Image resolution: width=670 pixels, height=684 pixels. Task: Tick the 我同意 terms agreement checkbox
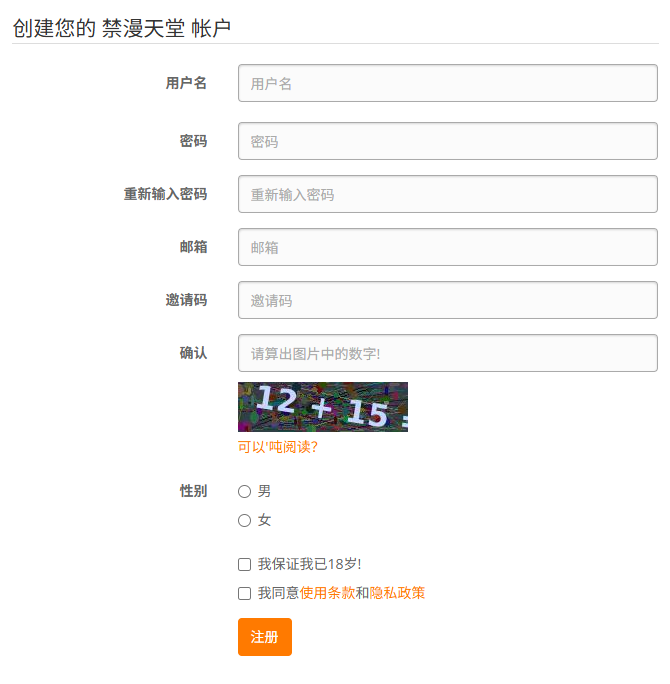click(x=244, y=593)
